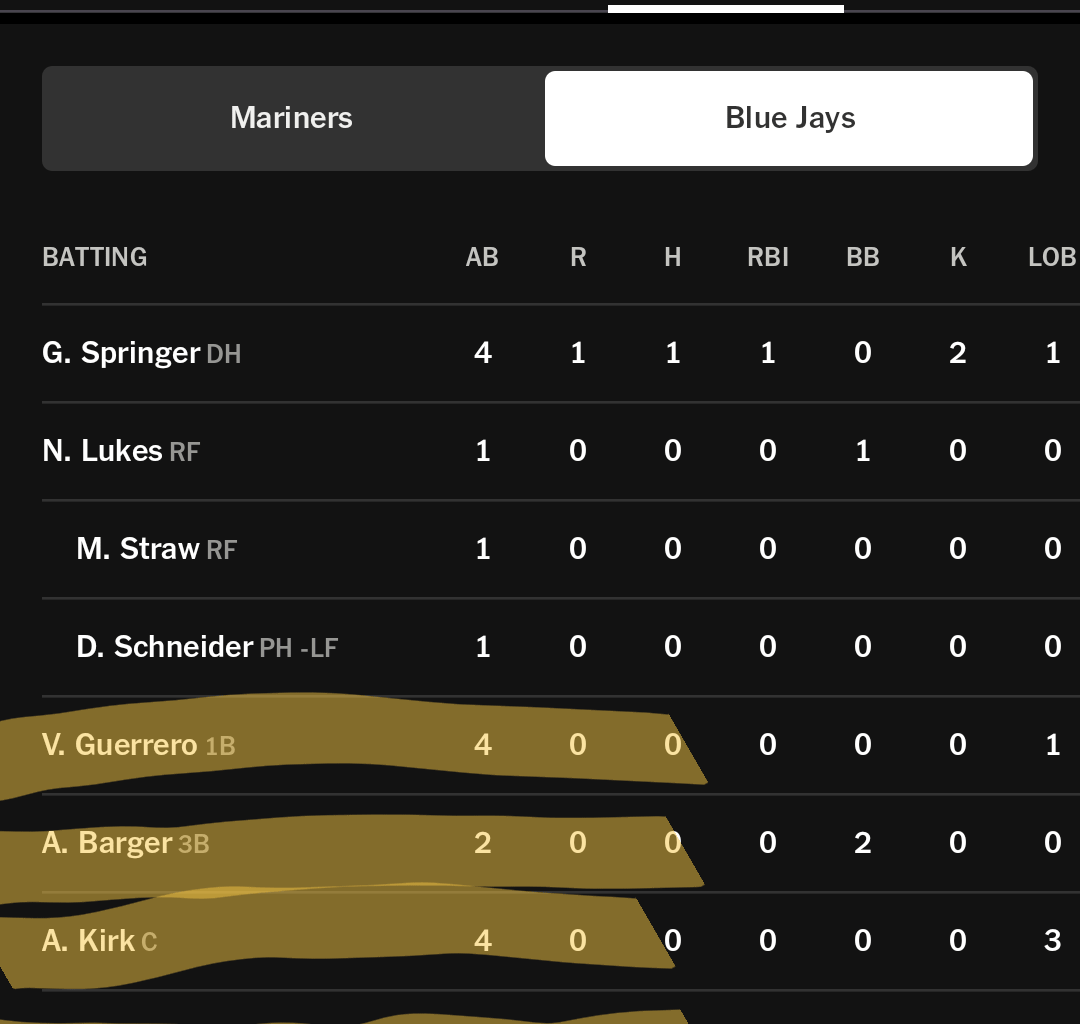Select Kirk's LOB value of 3

1051,941
